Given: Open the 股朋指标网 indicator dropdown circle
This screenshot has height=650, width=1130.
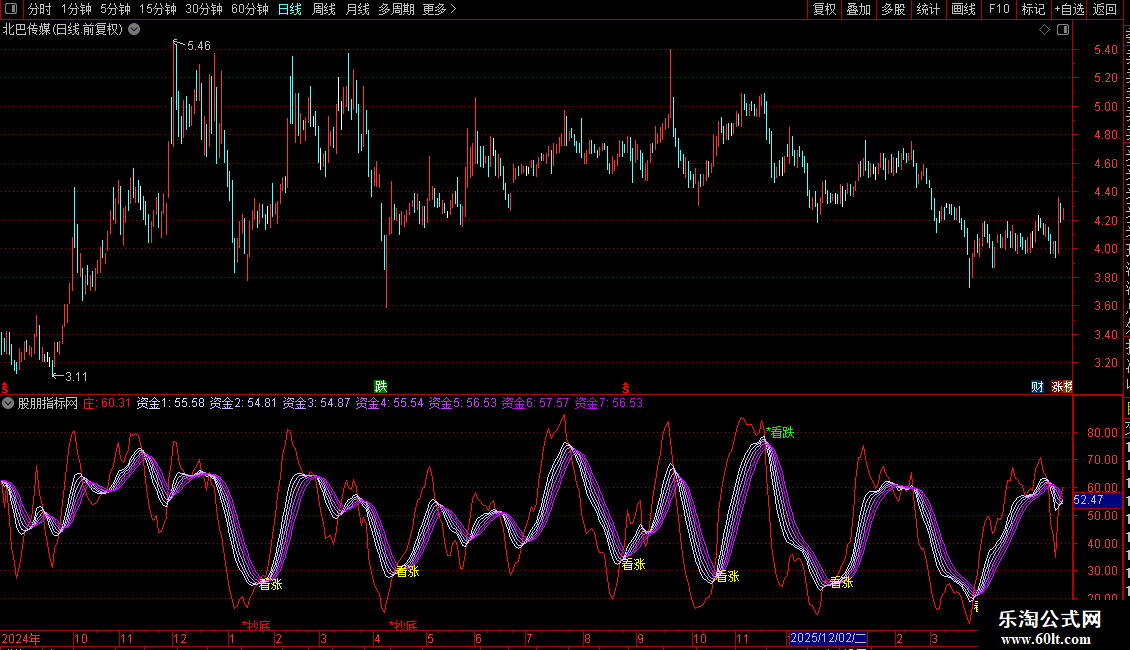Looking at the screenshot, I should point(8,403).
